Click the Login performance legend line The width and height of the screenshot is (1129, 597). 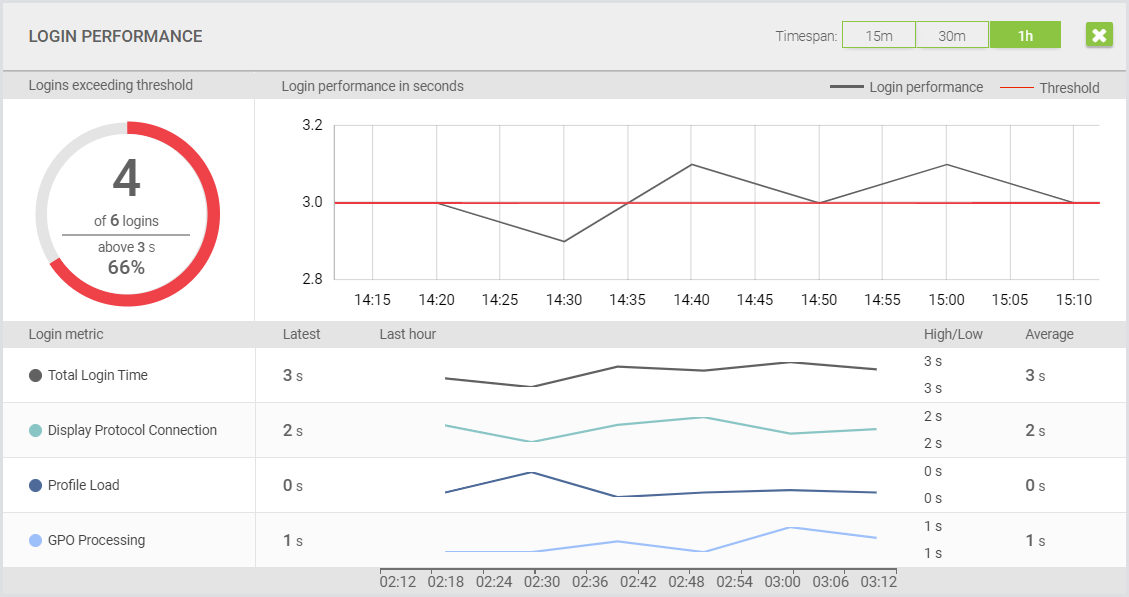[846, 88]
